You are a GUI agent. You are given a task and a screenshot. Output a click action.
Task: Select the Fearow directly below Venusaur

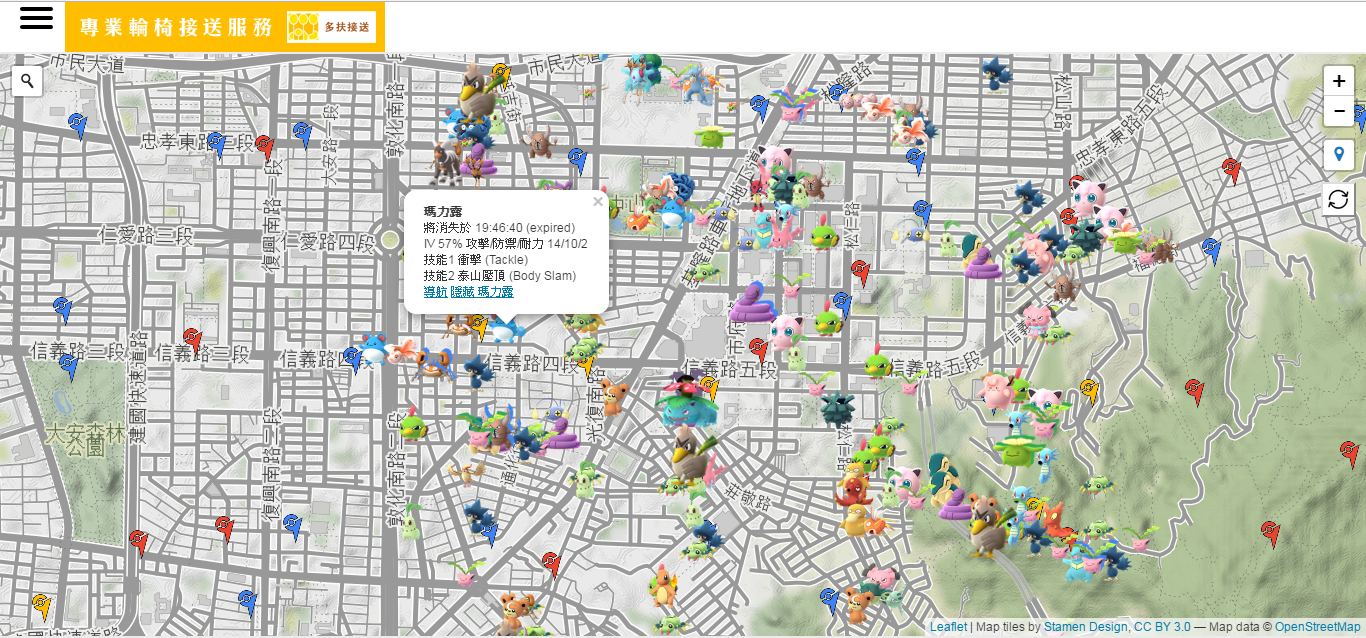(692, 457)
